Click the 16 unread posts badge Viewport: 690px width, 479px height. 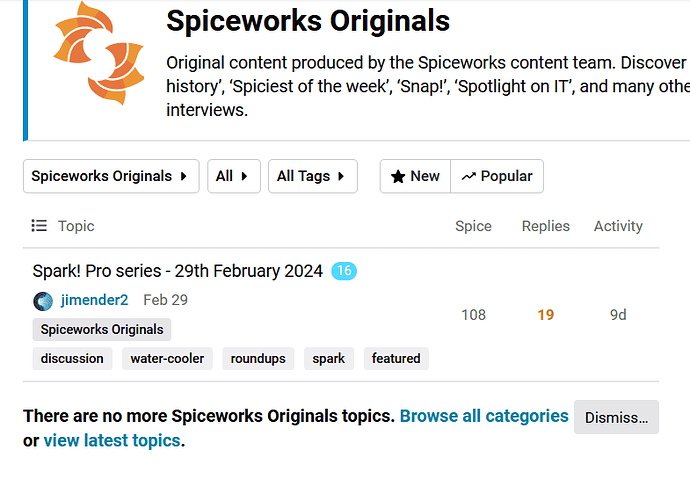344,271
